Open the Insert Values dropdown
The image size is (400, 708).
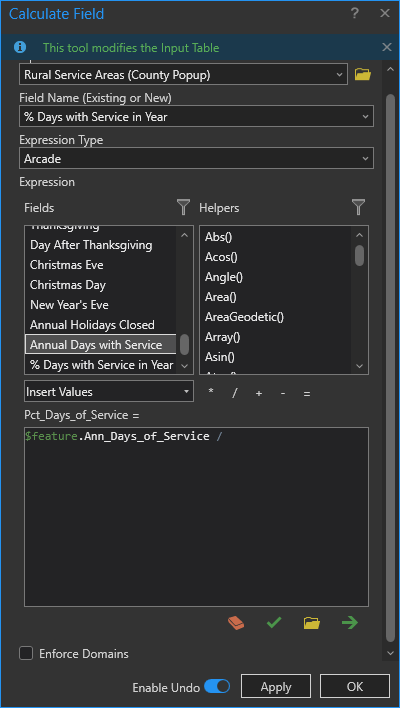109,391
